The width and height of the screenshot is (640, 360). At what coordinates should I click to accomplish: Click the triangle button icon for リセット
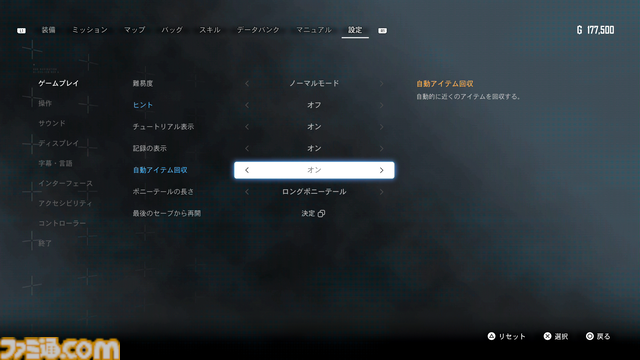coord(491,336)
